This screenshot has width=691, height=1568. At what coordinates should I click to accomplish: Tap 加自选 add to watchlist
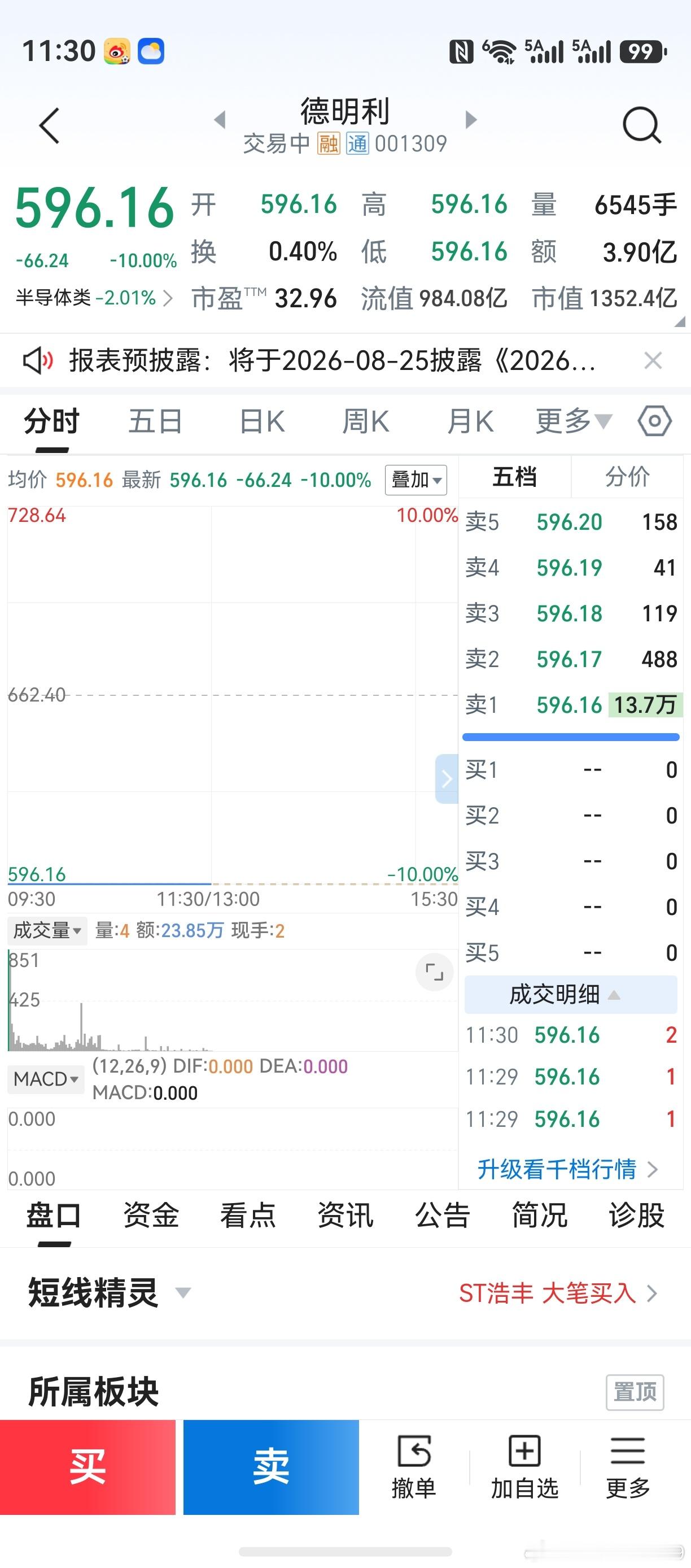tap(524, 1467)
